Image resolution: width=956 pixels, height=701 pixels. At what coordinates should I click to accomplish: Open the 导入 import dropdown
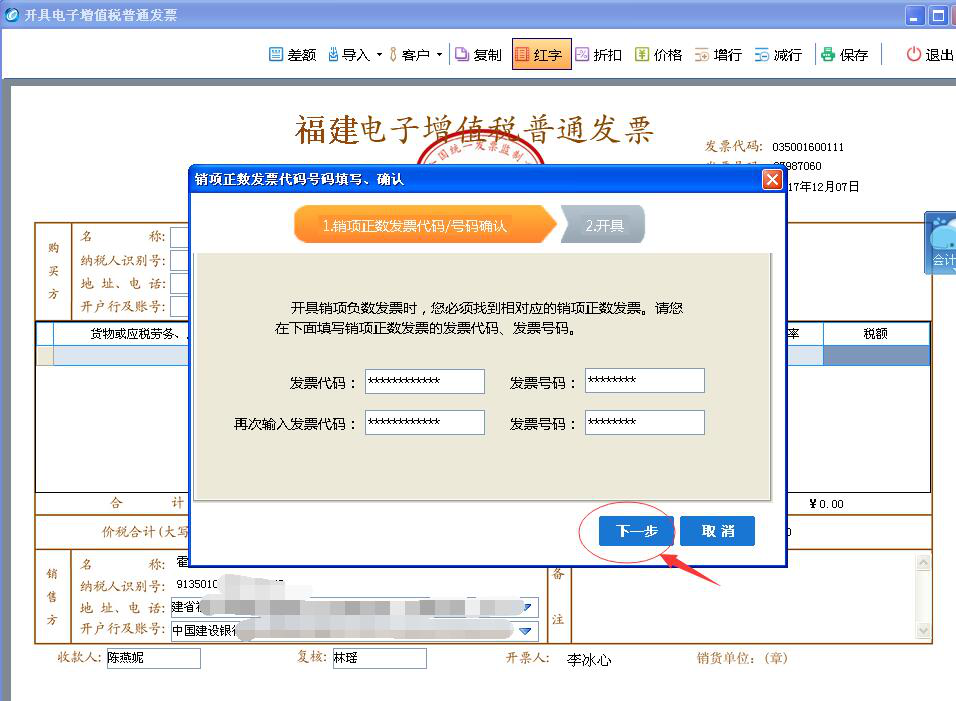coord(379,55)
